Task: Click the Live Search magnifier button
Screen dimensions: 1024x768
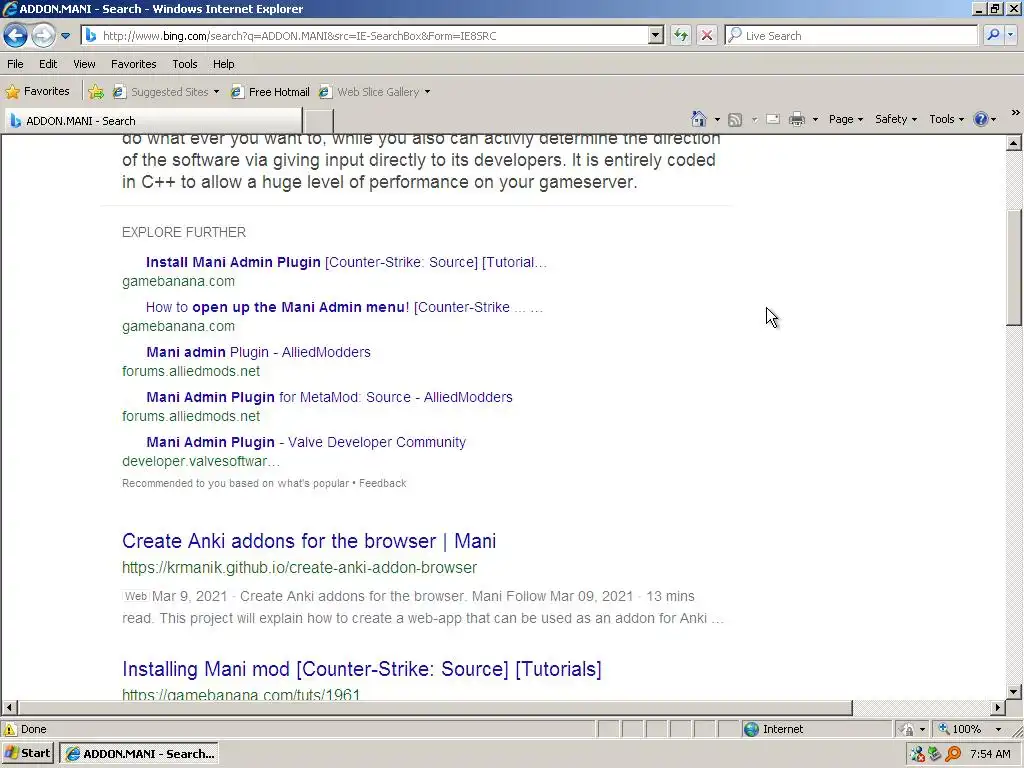Action: click(x=993, y=35)
